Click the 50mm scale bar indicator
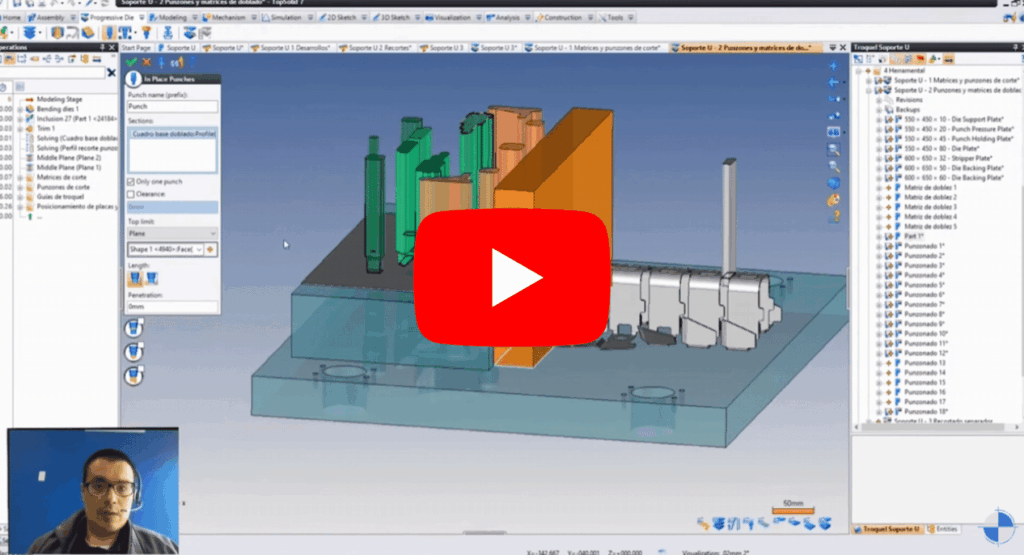The width and height of the screenshot is (1024, 555). (793, 507)
